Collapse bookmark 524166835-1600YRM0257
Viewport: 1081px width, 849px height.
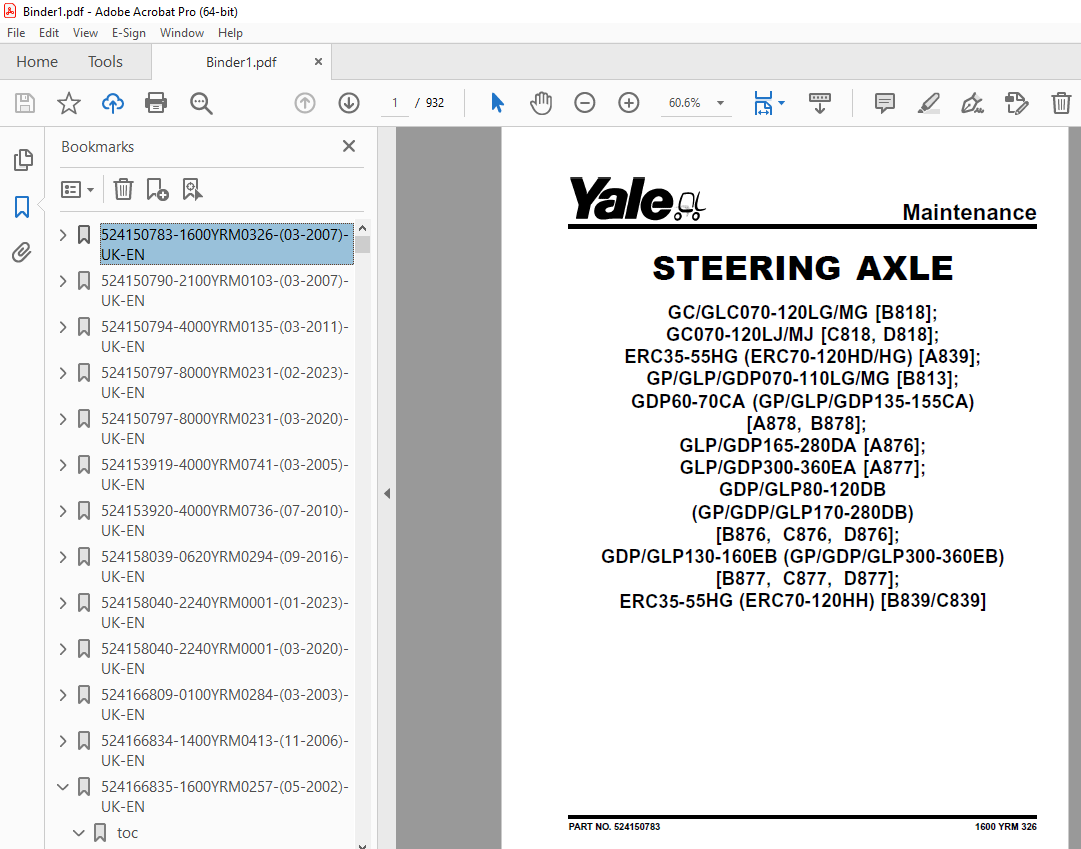tap(63, 787)
